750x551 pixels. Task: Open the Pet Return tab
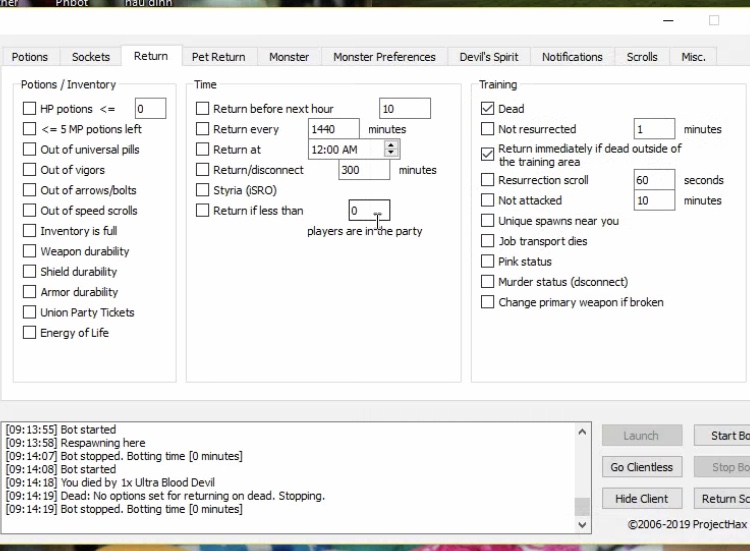coord(219,57)
